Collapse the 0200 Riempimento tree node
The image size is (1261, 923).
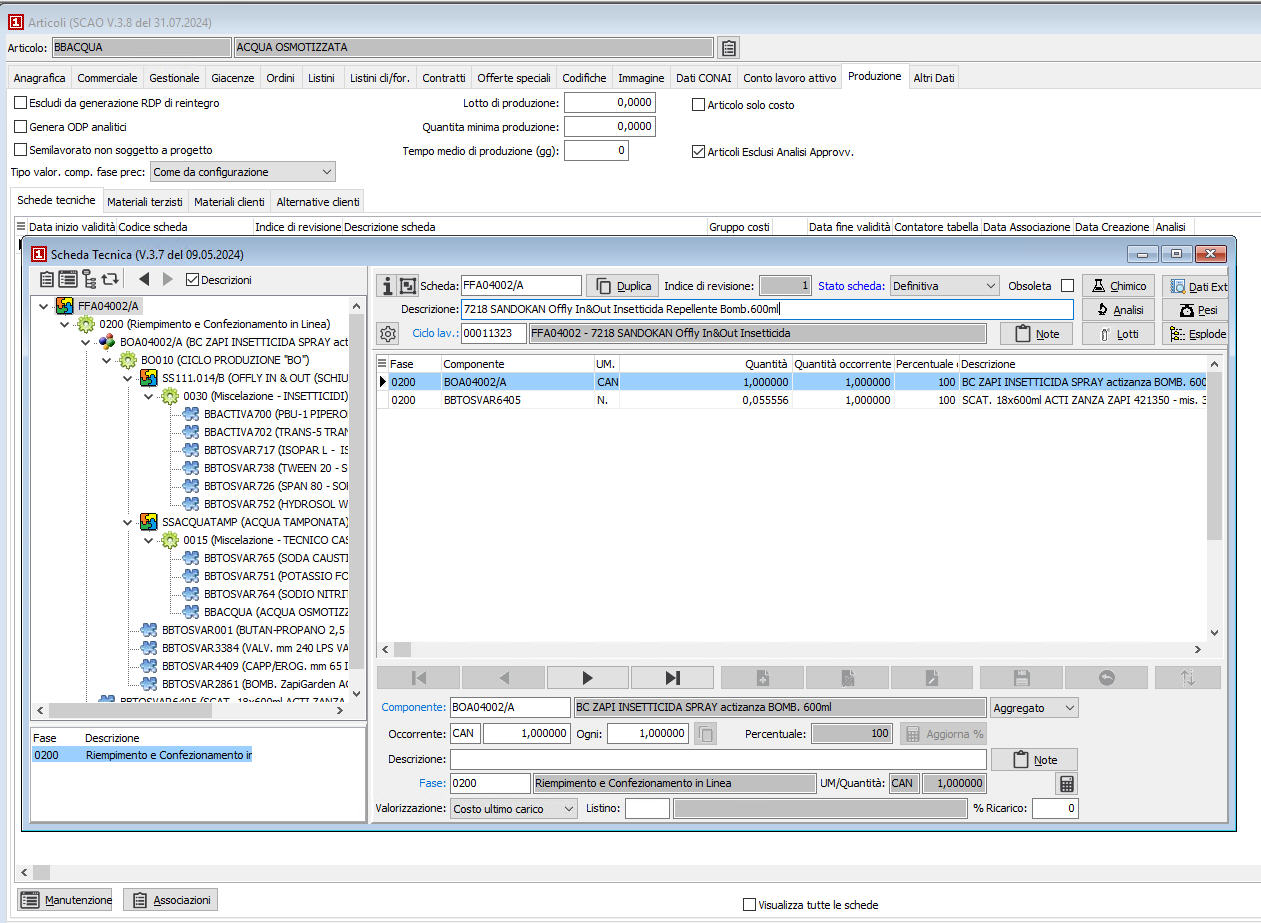point(65,324)
